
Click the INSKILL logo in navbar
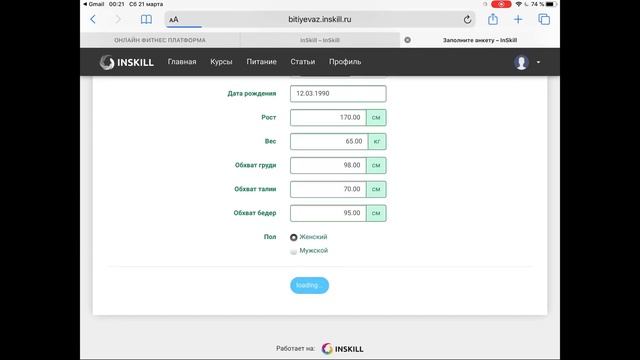click(127, 62)
